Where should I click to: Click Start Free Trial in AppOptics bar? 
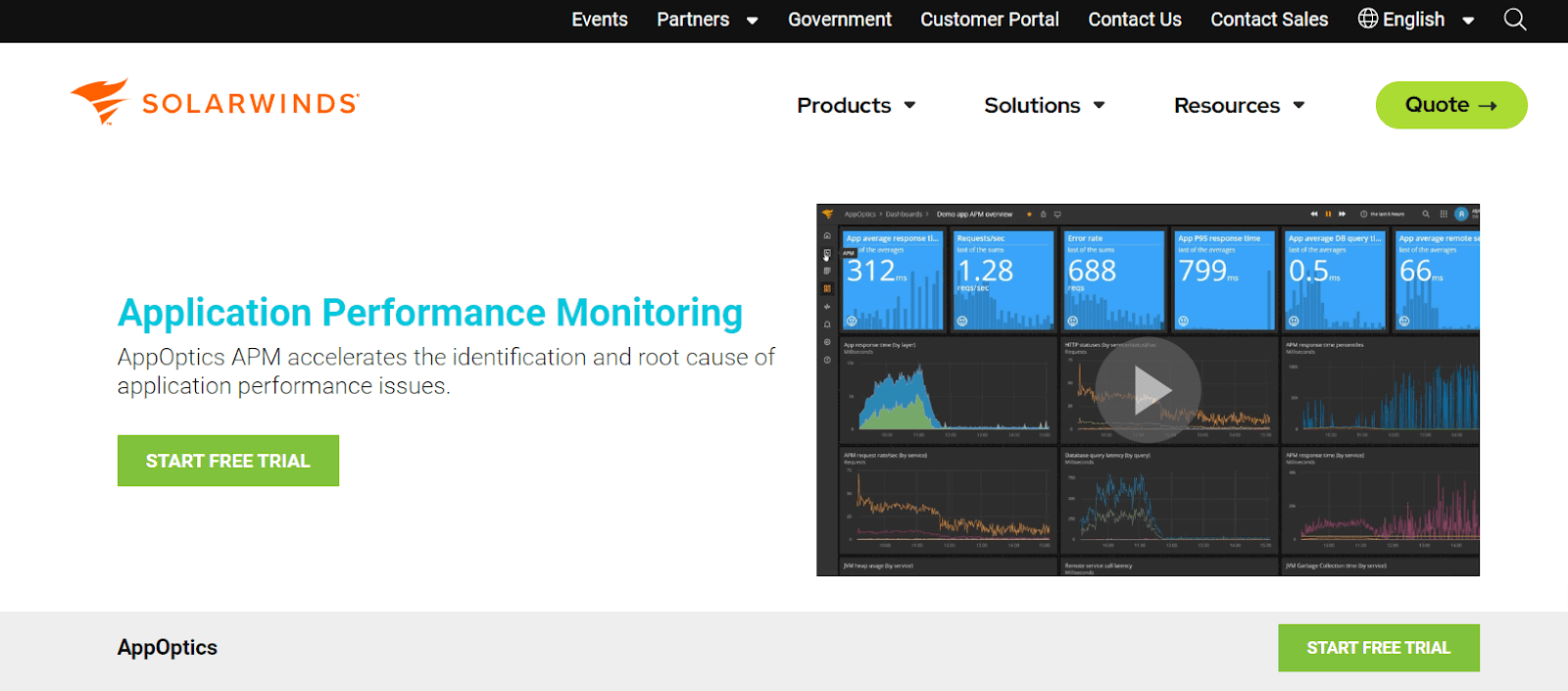(1379, 648)
